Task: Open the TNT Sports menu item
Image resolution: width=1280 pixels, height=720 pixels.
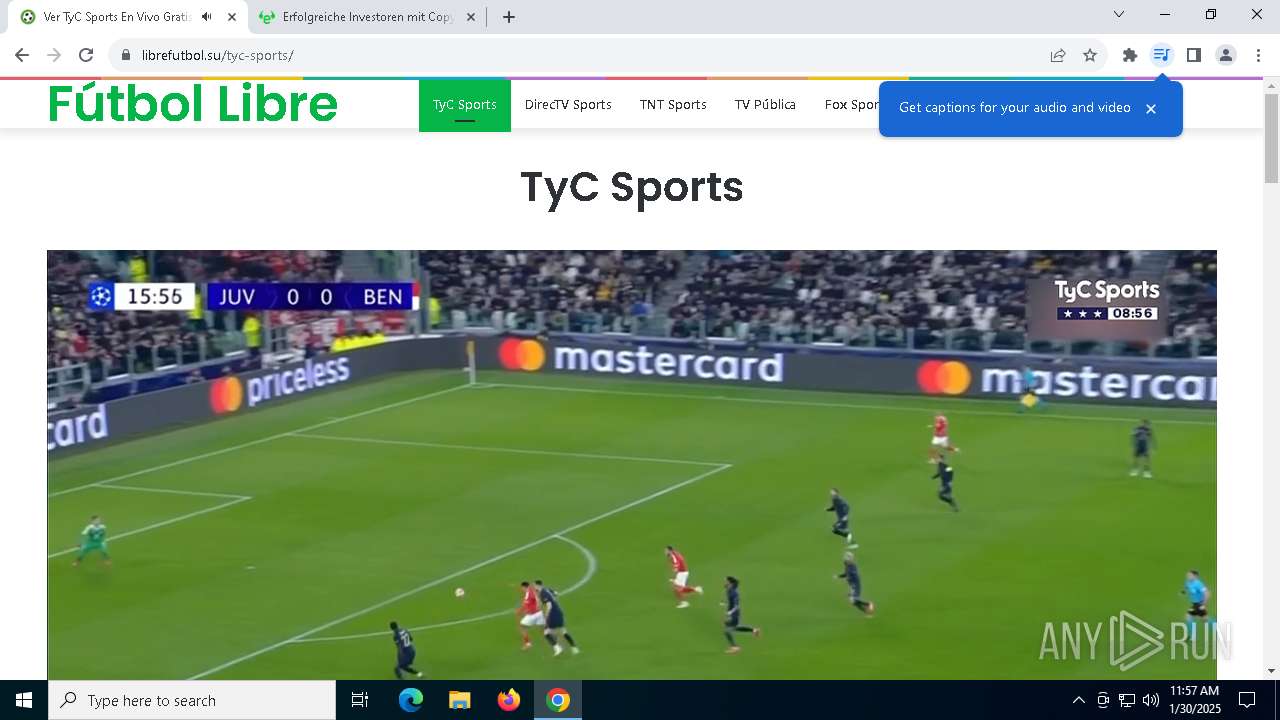Action: pos(673,105)
